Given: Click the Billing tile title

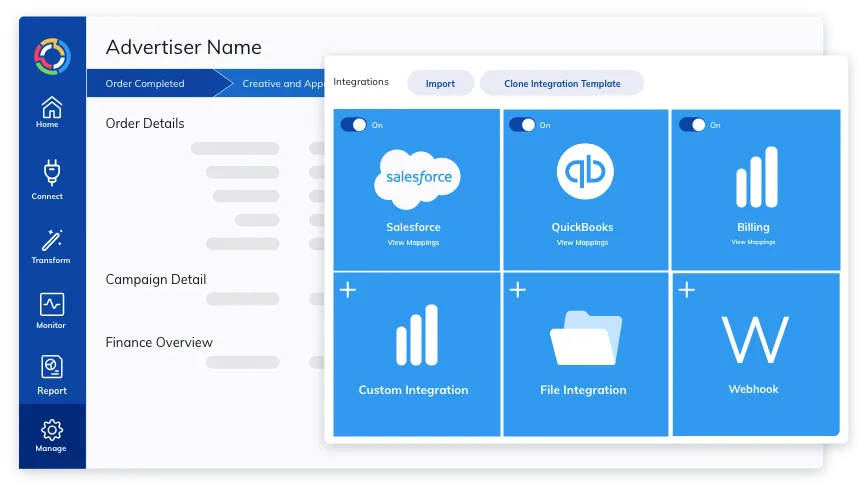Looking at the screenshot, I should click(x=753, y=227).
